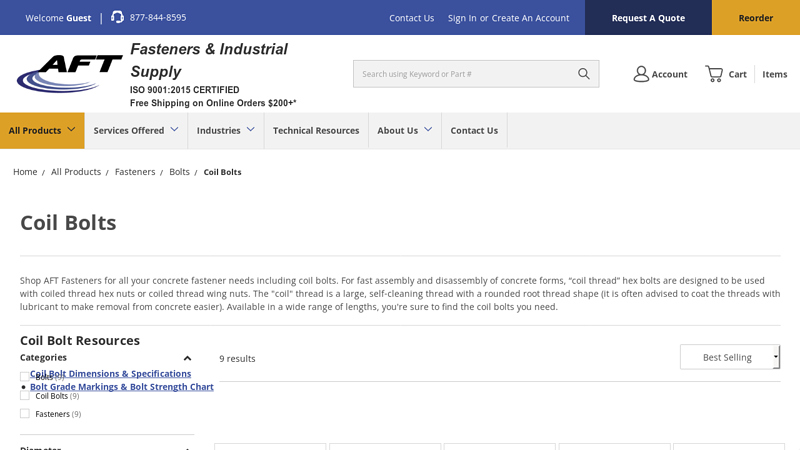Open Technical Resources in navigation bar

316,130
